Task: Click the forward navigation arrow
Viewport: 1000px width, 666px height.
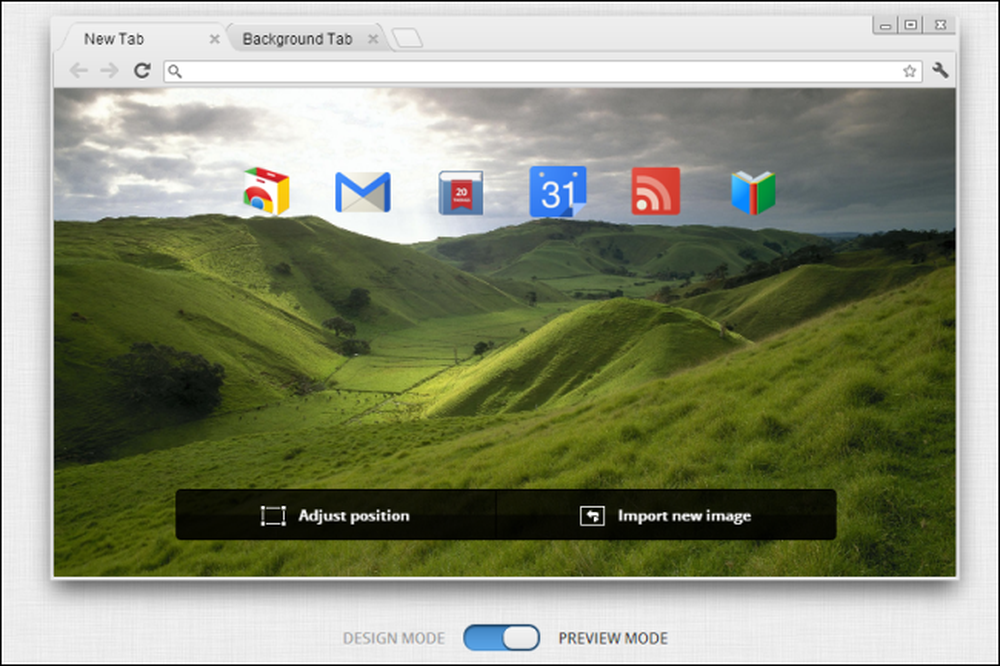Action: [110, 70]
